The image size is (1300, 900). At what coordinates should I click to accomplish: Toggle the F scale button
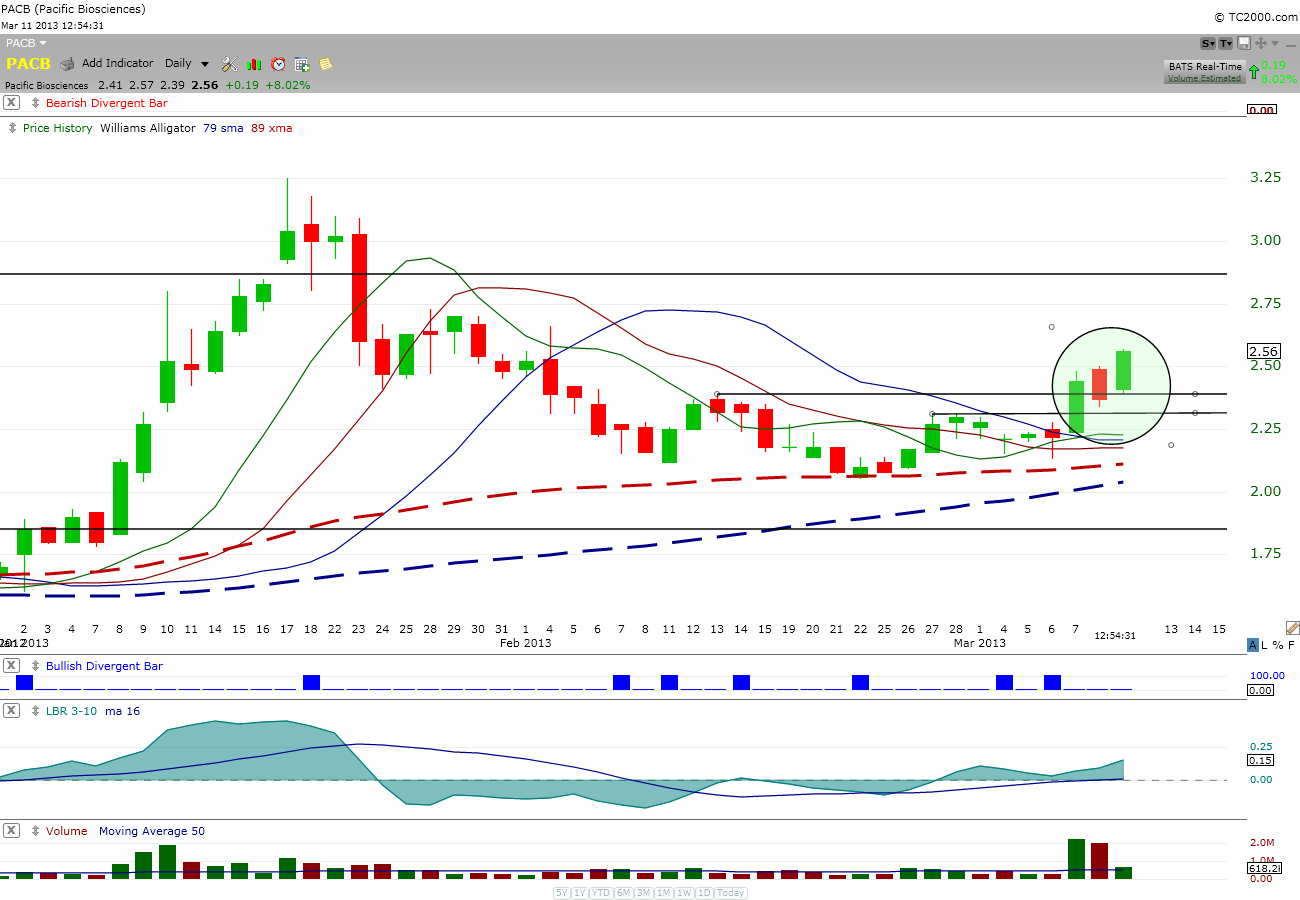[x=1291, y=645]
